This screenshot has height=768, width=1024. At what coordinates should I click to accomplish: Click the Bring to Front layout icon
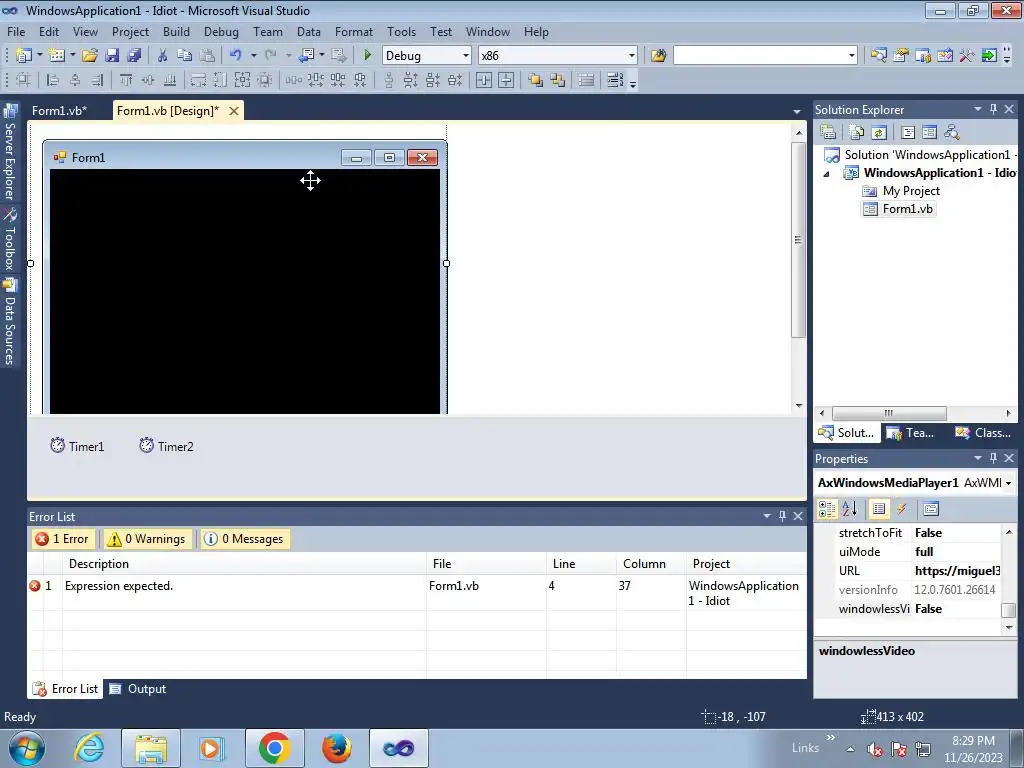tap(536, 80)
